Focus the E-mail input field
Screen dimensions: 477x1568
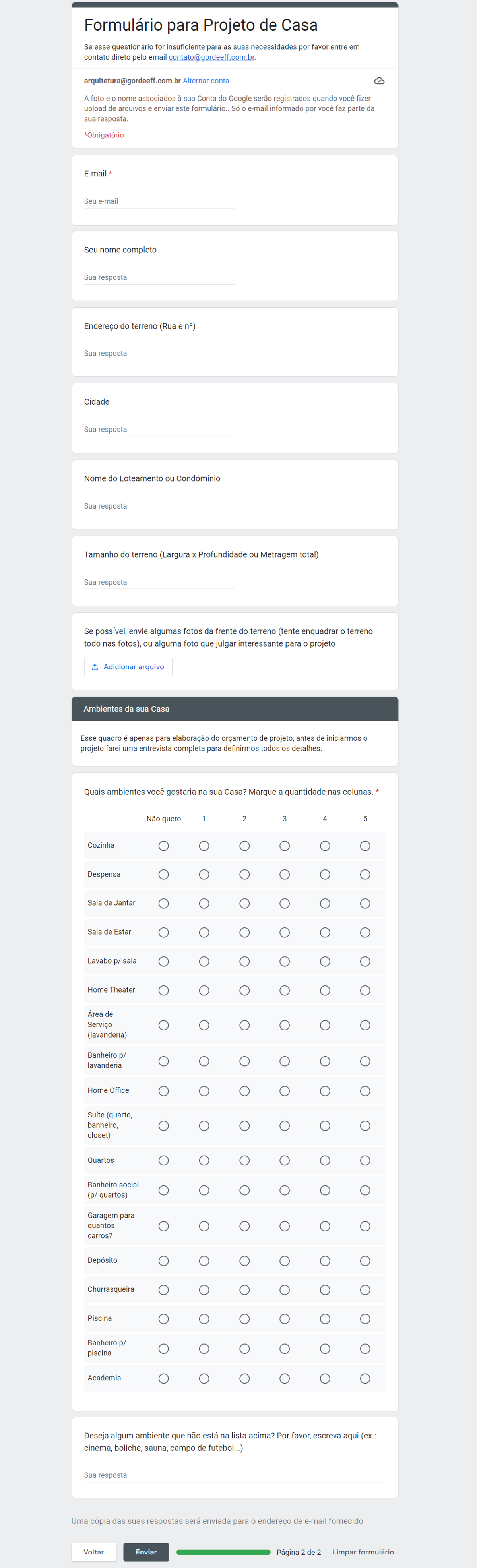pyautogui.click(x=159, y=201)
